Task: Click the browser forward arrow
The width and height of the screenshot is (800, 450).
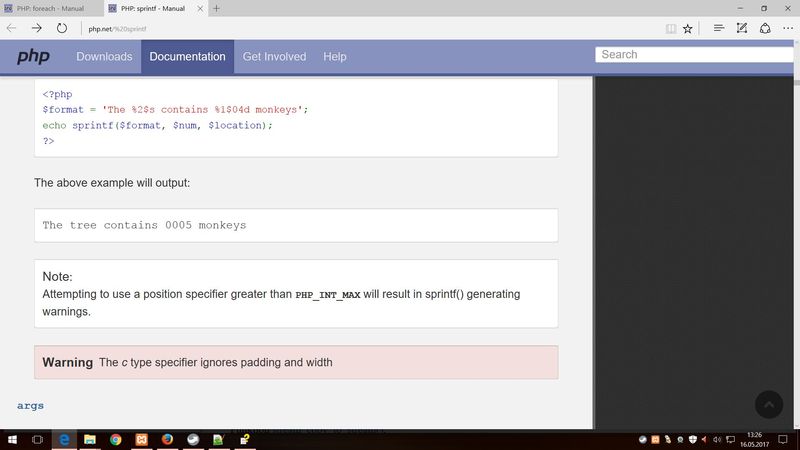Action: (37, 28)
